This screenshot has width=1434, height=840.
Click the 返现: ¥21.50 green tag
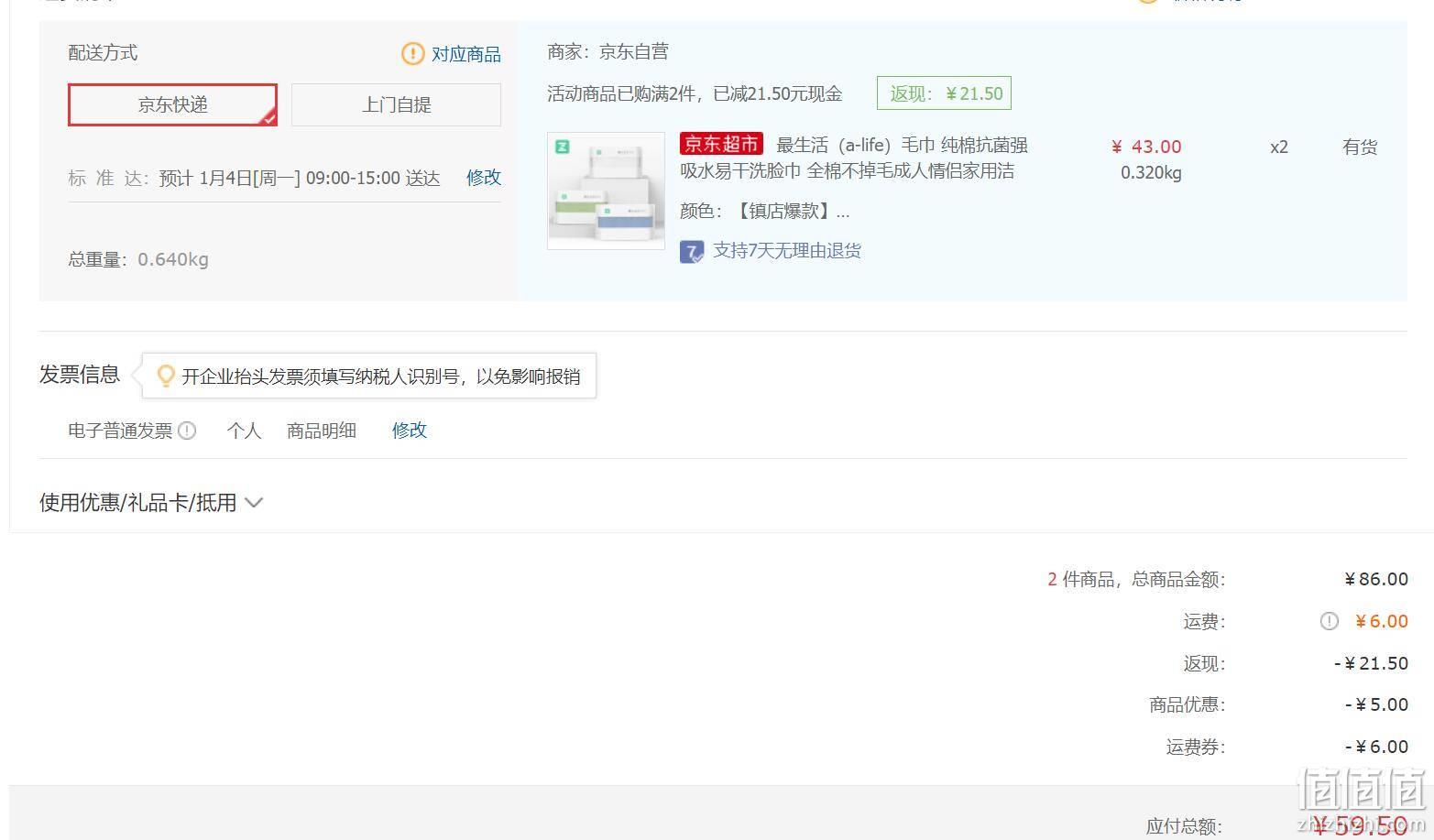pos(944,93)
